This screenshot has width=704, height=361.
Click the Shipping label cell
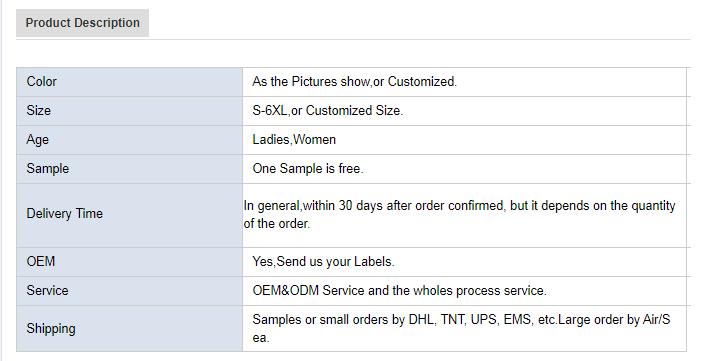[130, 329]
